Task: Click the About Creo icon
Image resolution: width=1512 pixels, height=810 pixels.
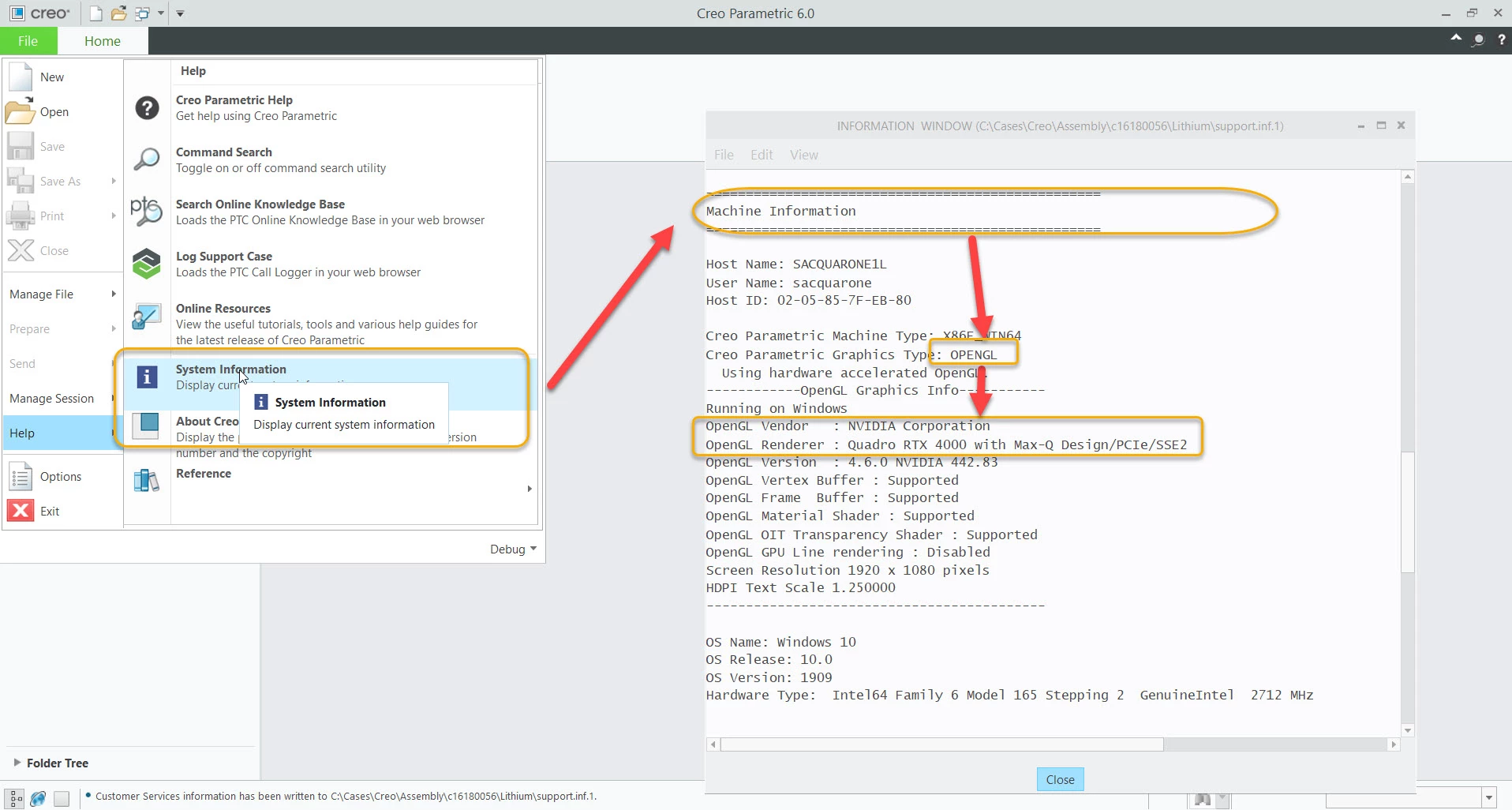Action: point(146,426)
